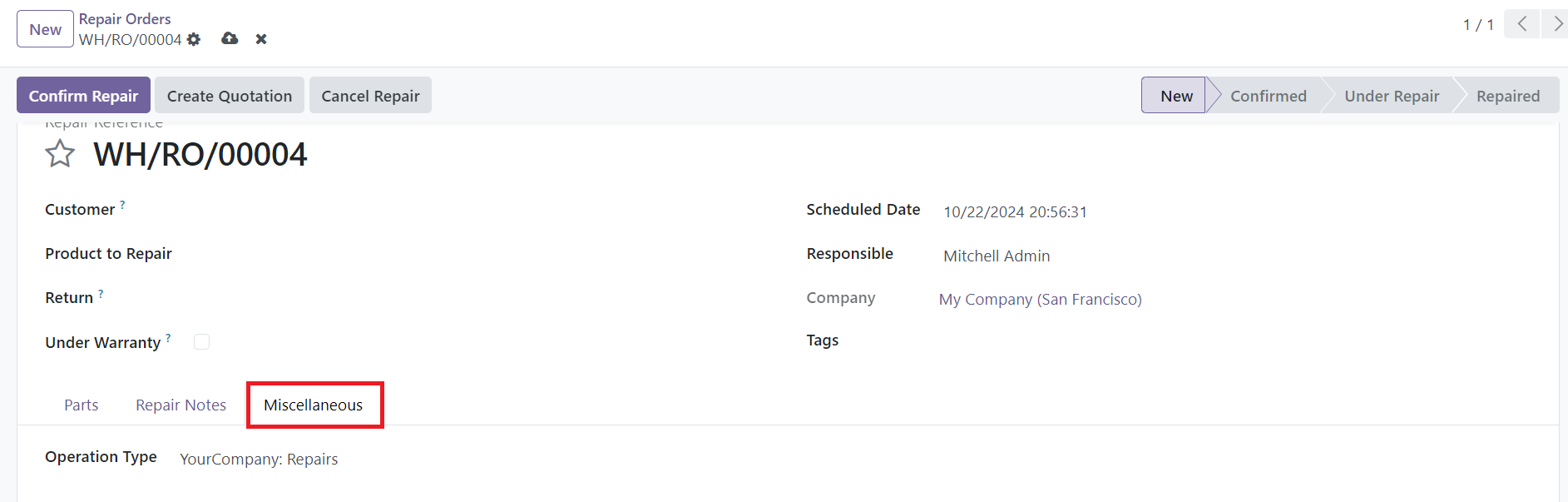Click the Cancel Repair button

pos(370,96)
